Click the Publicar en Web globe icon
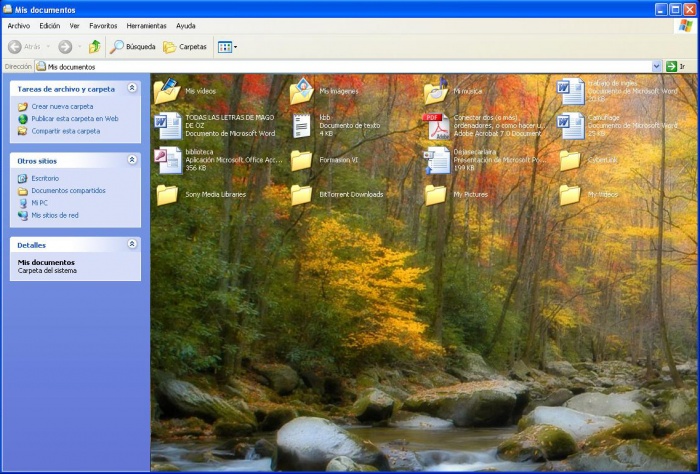Viewport: 700px width, 474px height. pos(22,119)
